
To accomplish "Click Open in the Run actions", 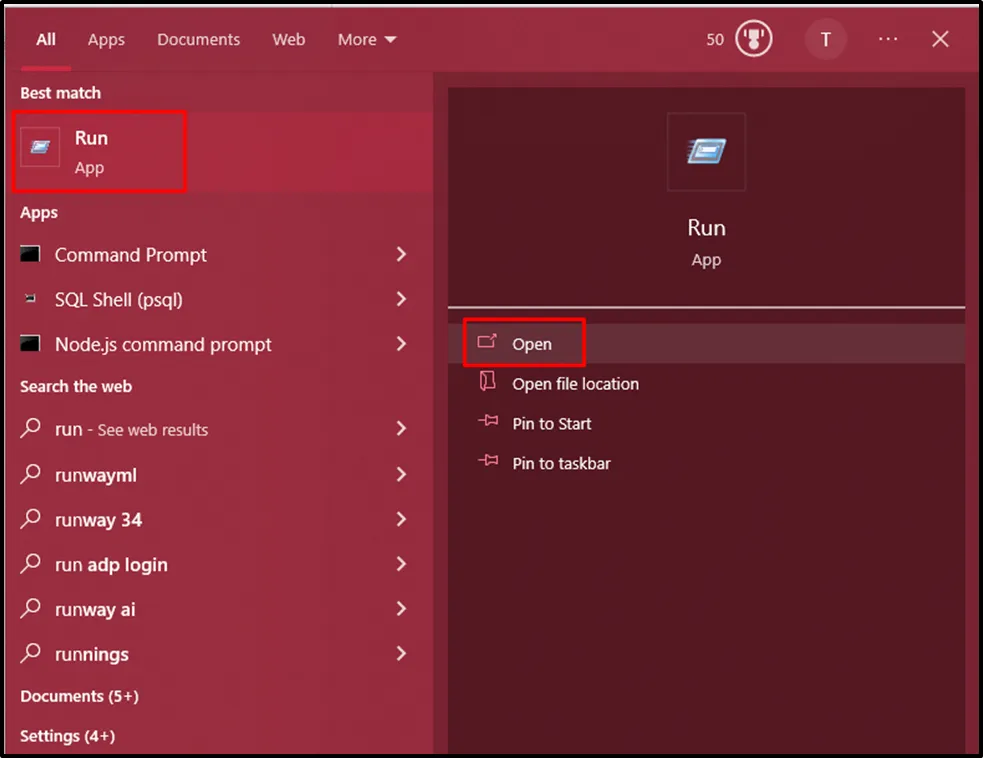I will point(531,344).
